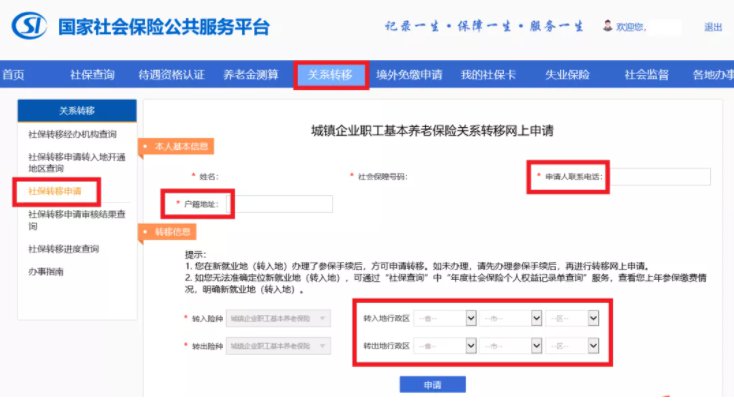Viewport: 734px width, 406px height.
Task: Open the 转入险种 dropdown
Action: [278, 318]
